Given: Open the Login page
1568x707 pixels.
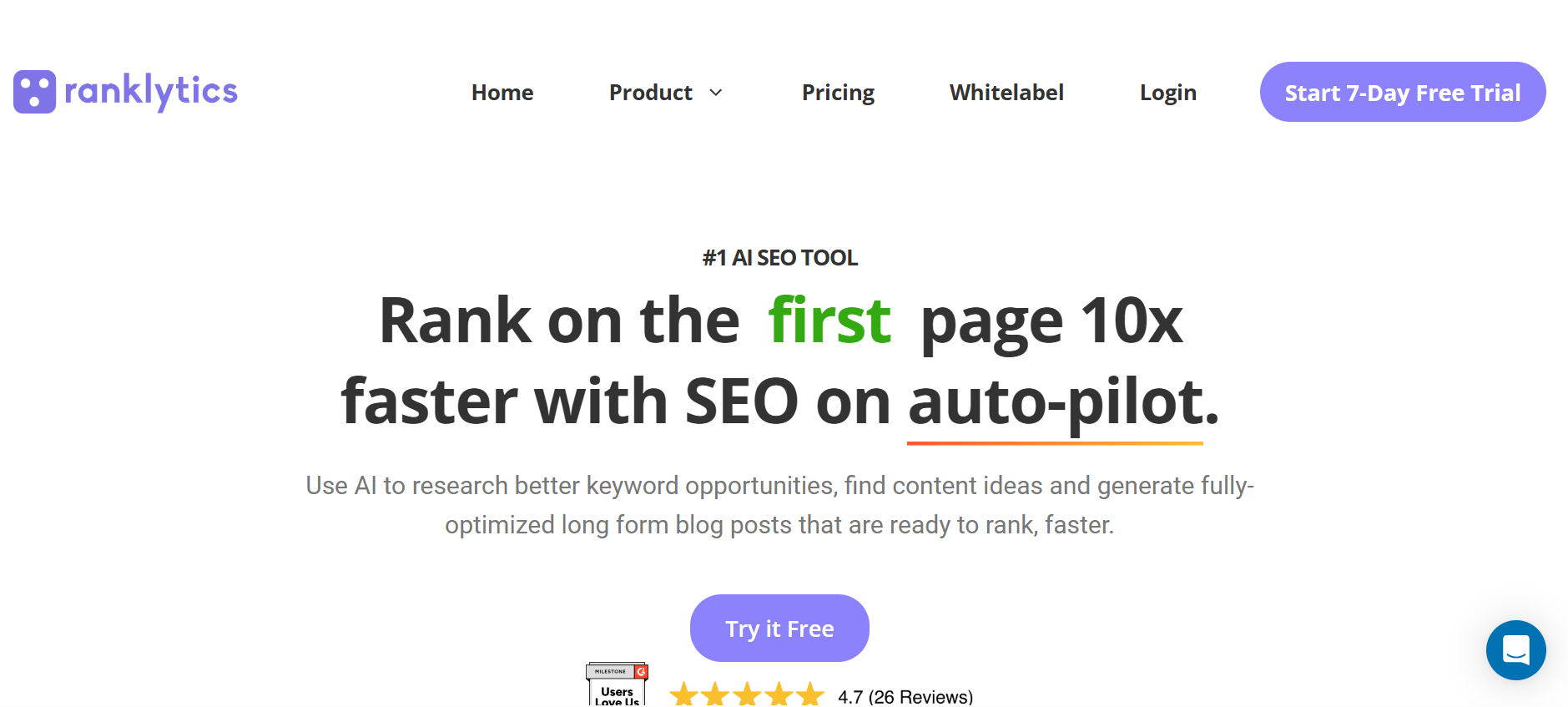Looking at the screenshot, I should click(x=1168, y=93).
